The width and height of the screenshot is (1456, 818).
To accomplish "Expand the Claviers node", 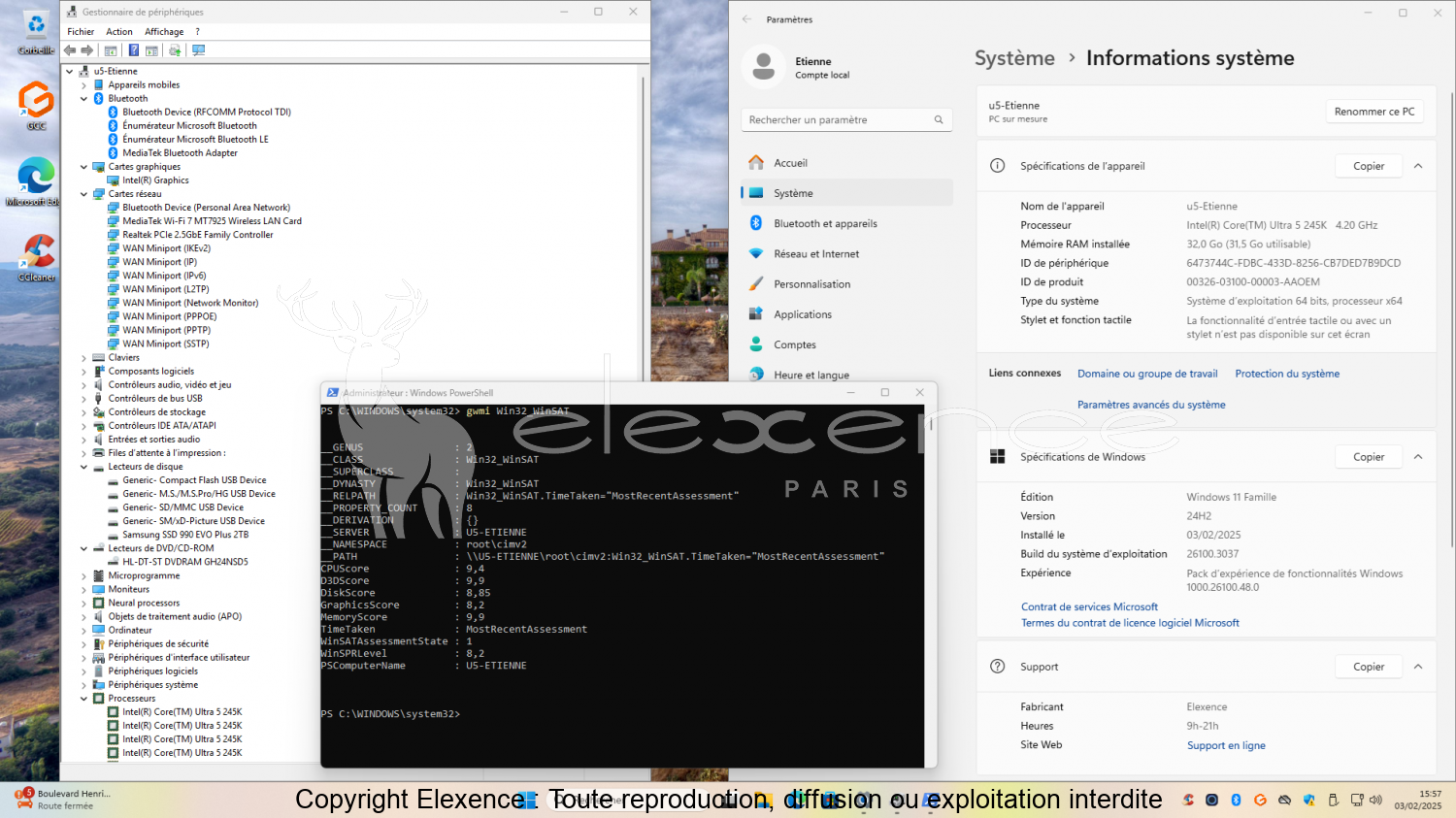I will (83, 358).
